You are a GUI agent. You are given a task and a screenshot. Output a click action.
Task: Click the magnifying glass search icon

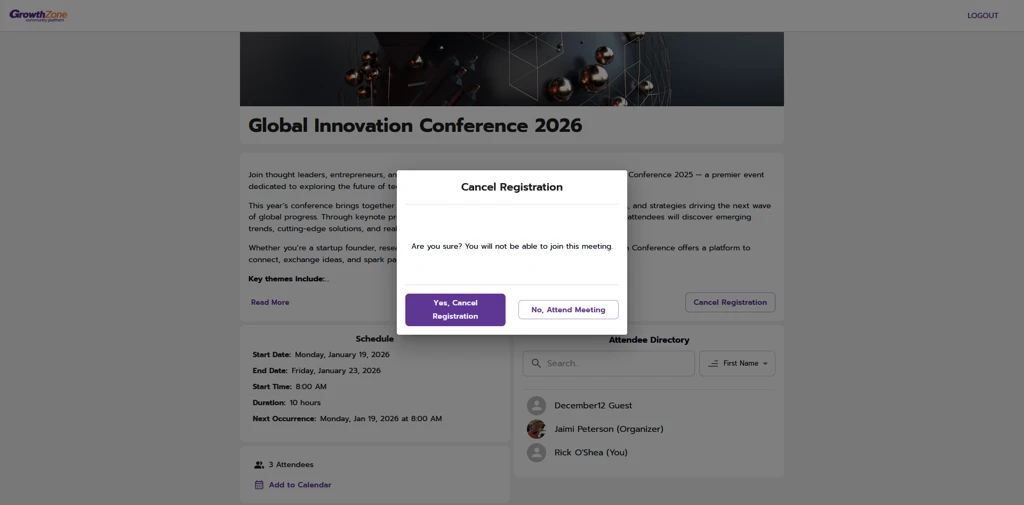pyautogui.click(x=536, y=363)
